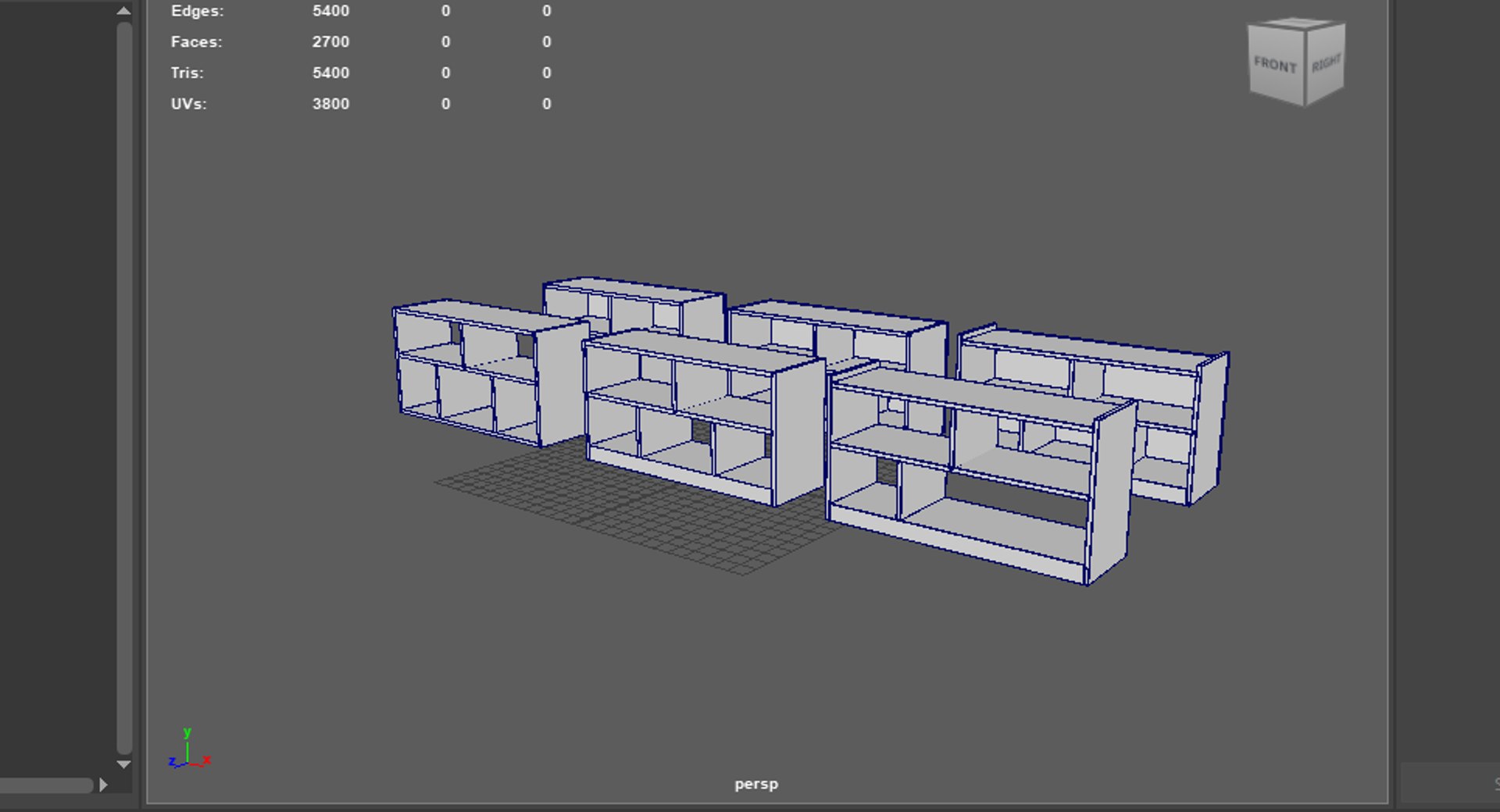Click the Faces count value 2700
Screen dimensions: 1500x812
click(x=330, y=41)
